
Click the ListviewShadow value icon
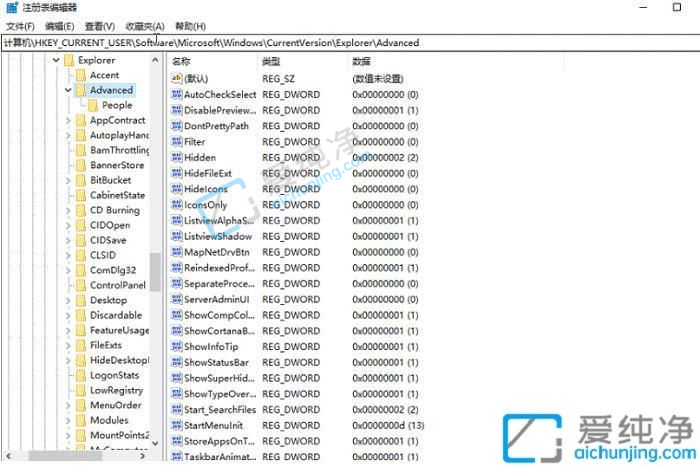coord(177,236)
